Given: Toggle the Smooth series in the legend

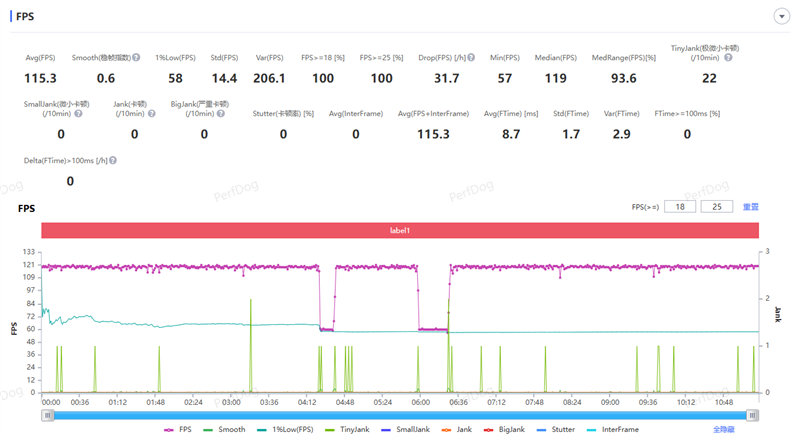Looking at the screenshot, I should (223, 429).
